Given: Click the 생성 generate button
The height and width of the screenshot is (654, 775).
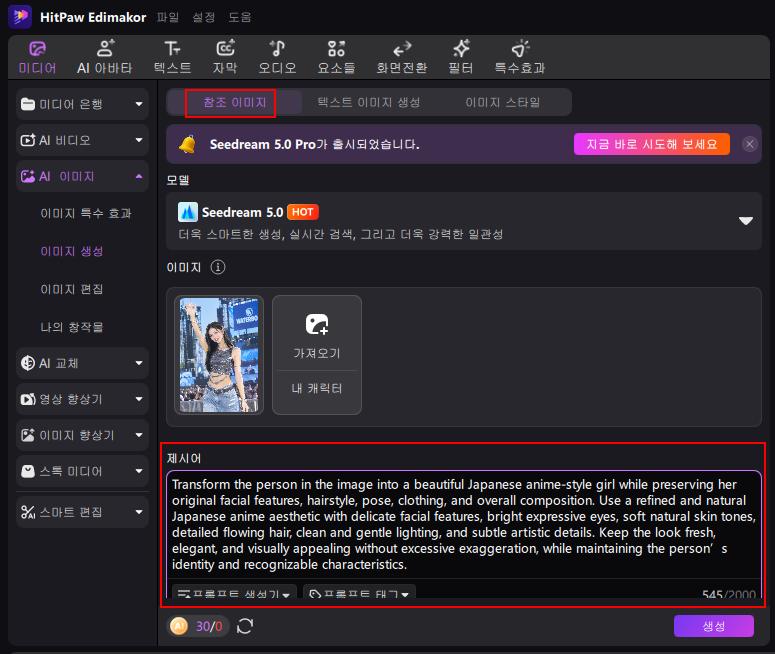Looking at the screenshot, I should pos(714,626).
